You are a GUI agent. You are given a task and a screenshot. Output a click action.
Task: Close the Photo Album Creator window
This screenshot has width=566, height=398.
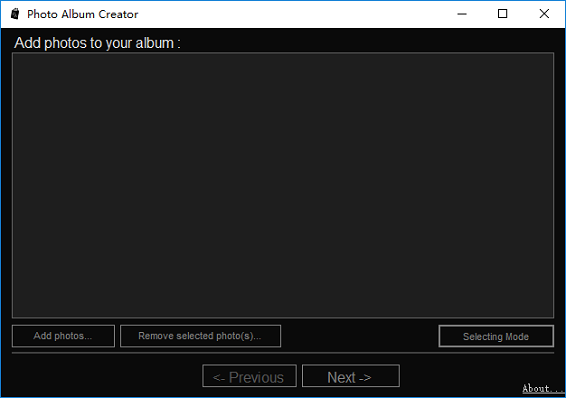point(544,14)
